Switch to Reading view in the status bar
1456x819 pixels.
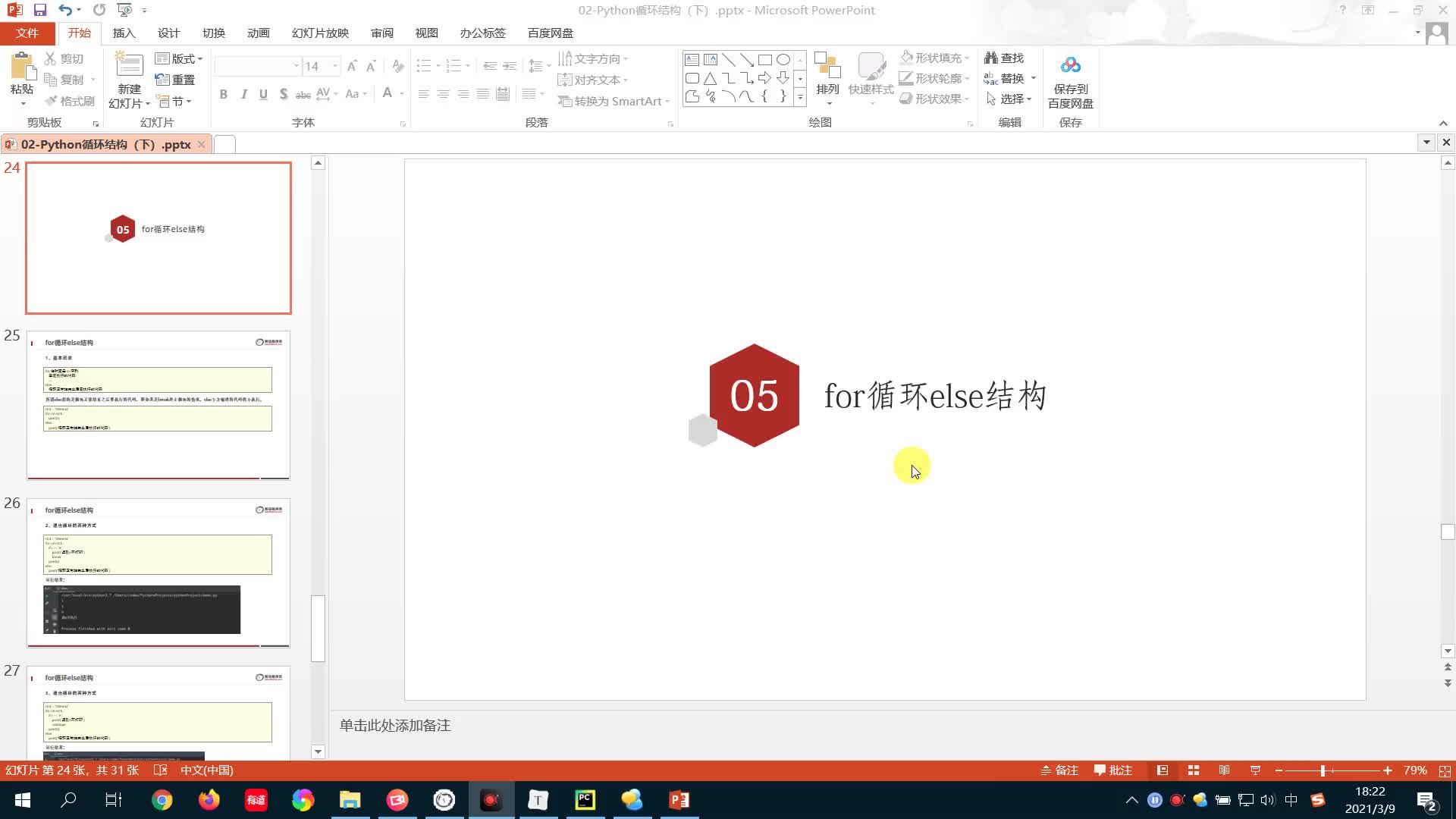click(1224, 770)
